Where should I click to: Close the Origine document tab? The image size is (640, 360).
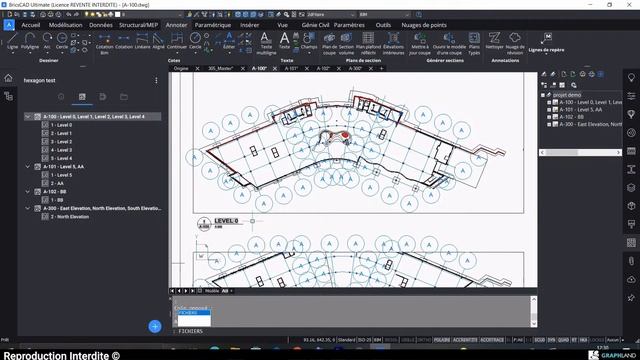198,69
